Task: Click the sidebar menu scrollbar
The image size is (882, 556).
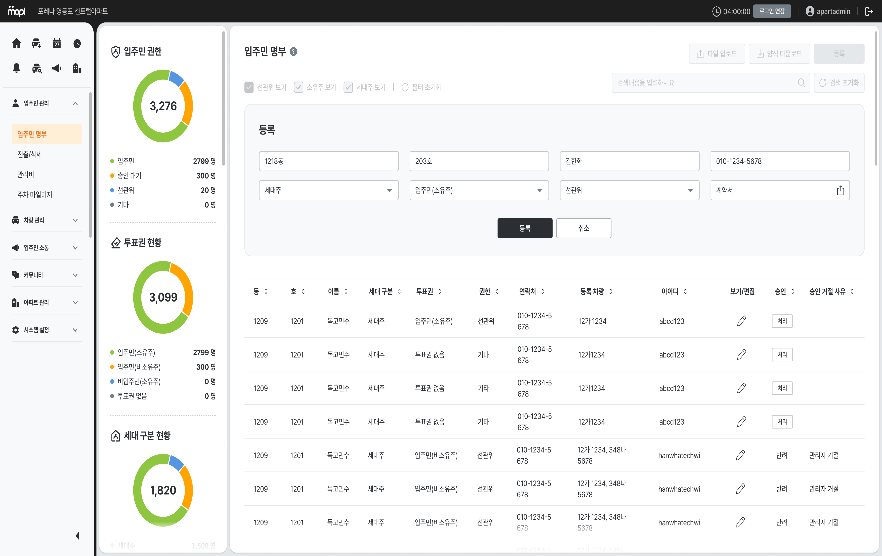Action: 91,163
